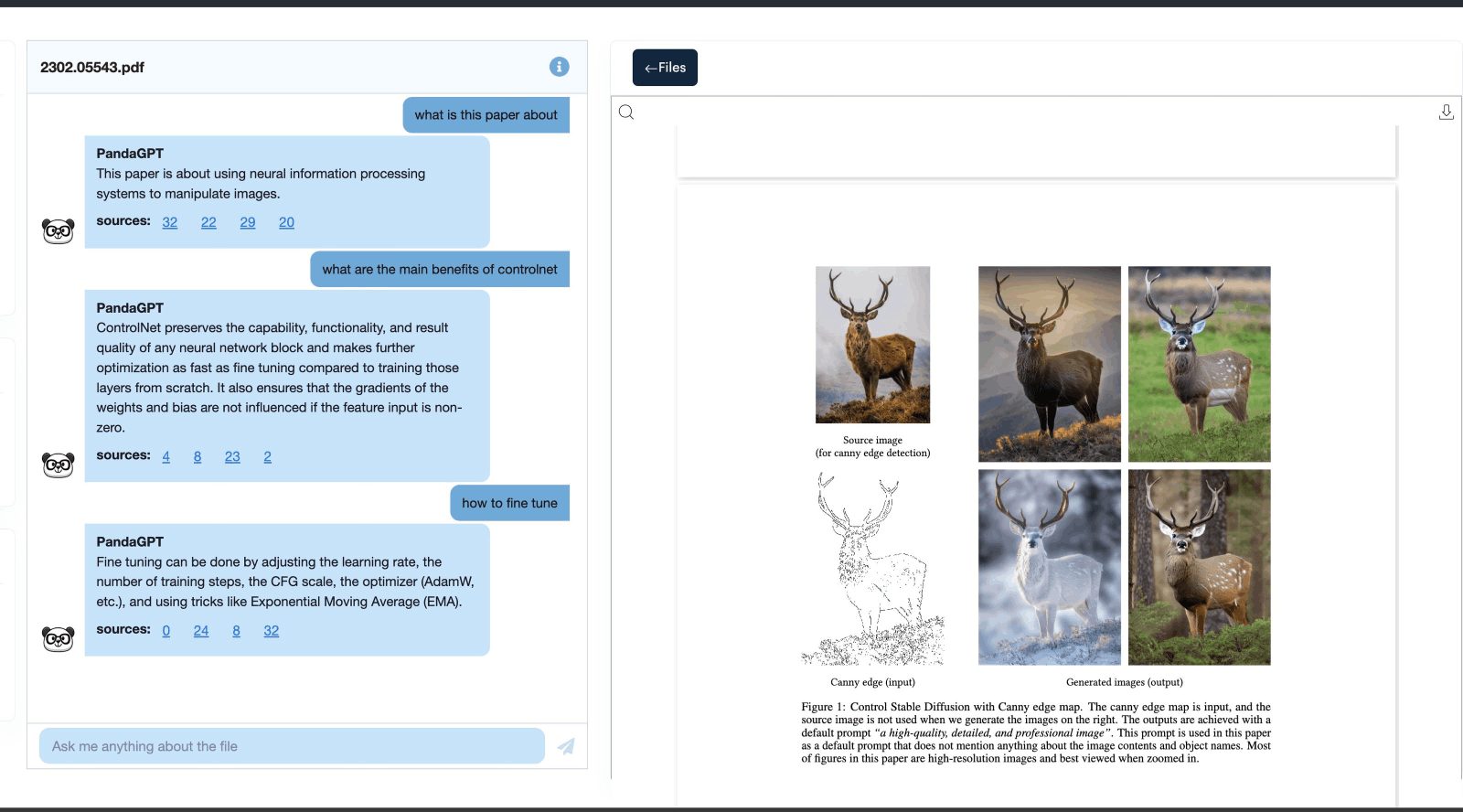
Task: Follow source link 29
Action: (248, 222)
